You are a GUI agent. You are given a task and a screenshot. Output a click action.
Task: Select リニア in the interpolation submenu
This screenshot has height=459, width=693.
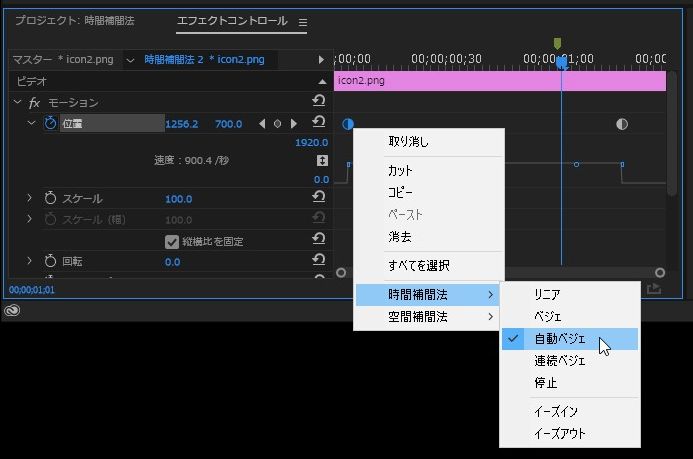[x=547, y=294]
